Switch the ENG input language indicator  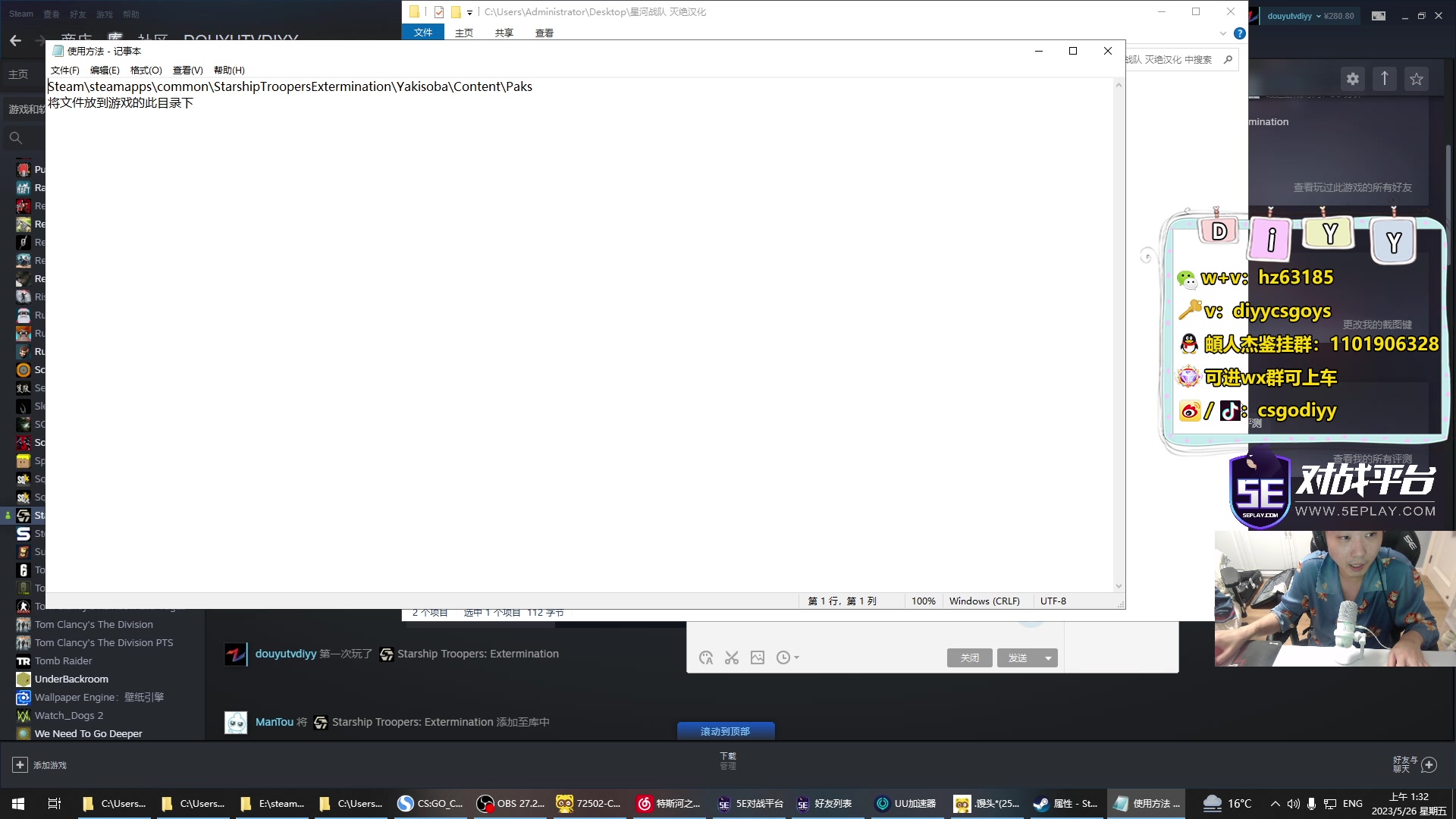pyautogui.click(x=1353, y=804)
